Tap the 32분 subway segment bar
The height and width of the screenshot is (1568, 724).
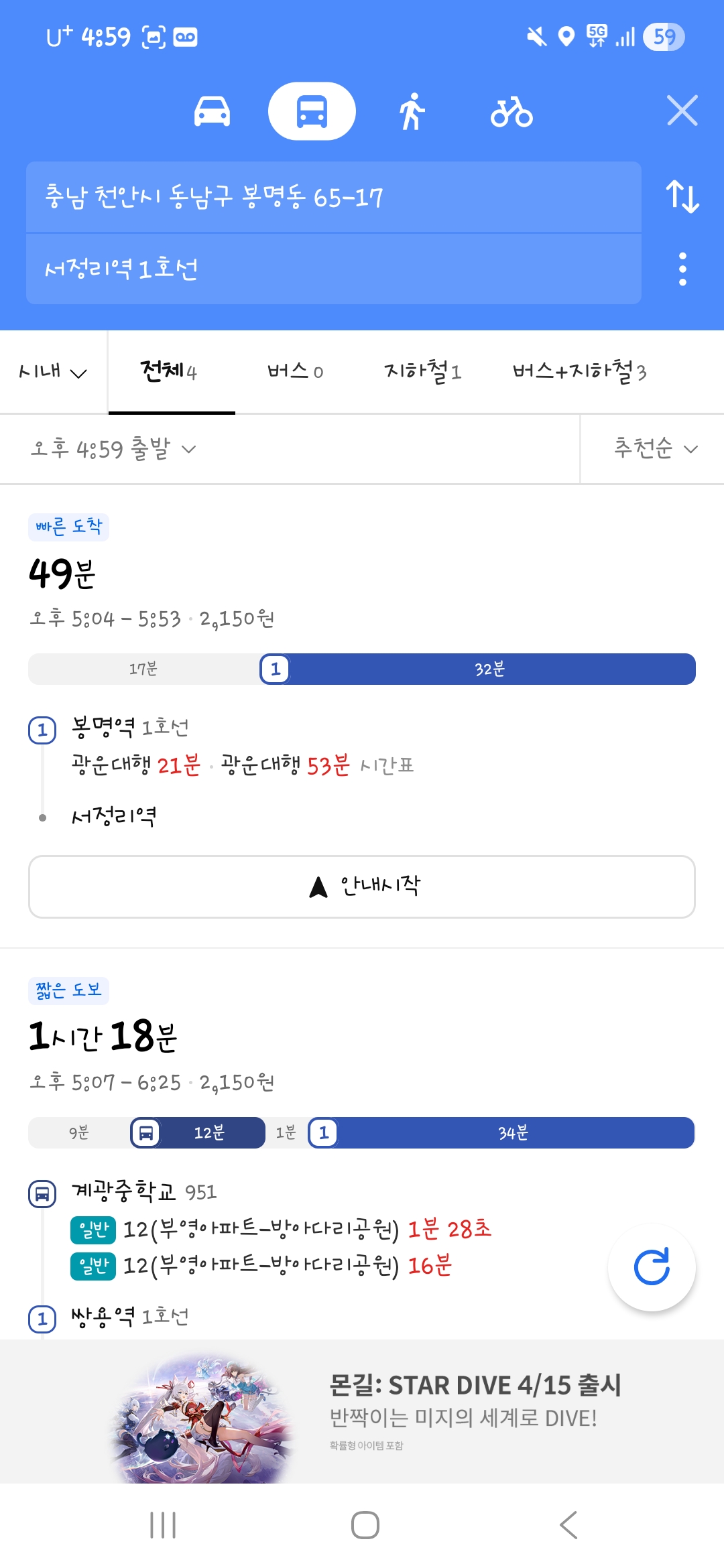tap(489, 669)
